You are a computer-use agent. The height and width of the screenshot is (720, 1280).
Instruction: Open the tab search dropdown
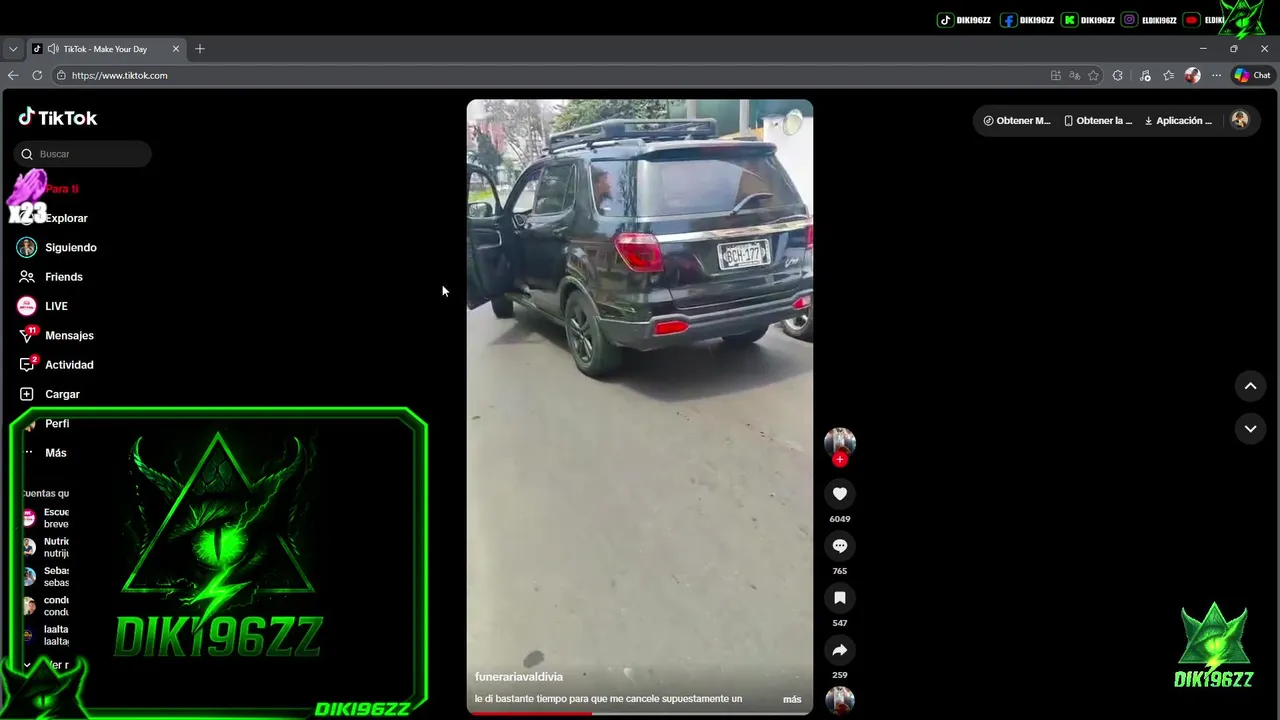13,48
